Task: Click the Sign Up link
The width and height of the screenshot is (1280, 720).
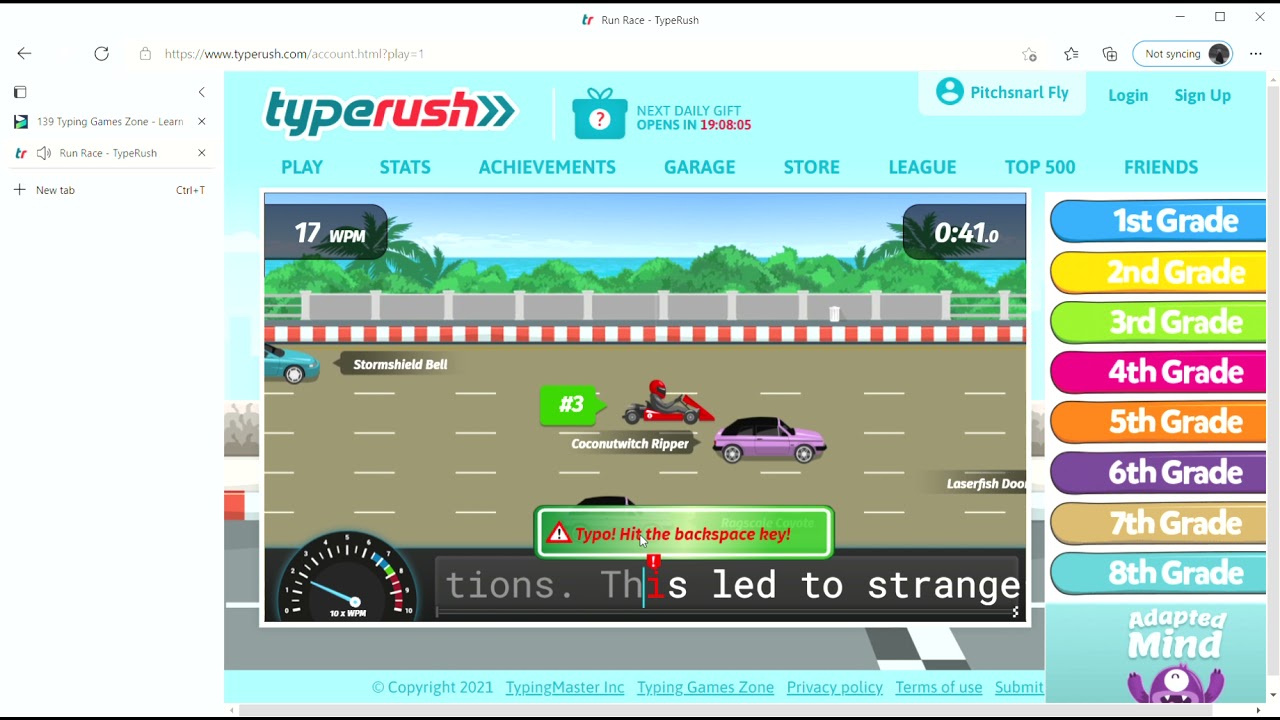Action: coord(1202,95)
